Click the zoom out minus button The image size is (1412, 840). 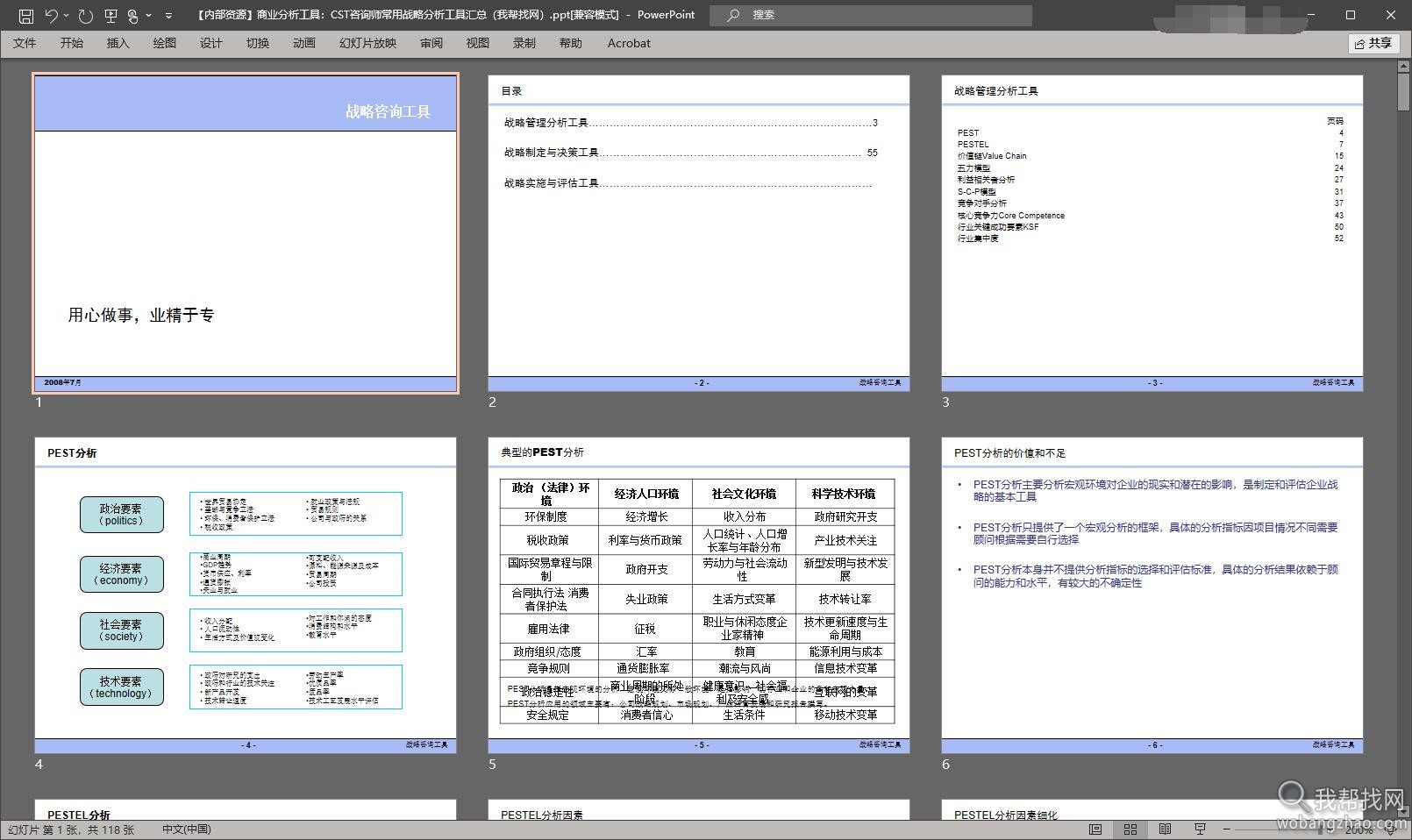(1226, 829)
